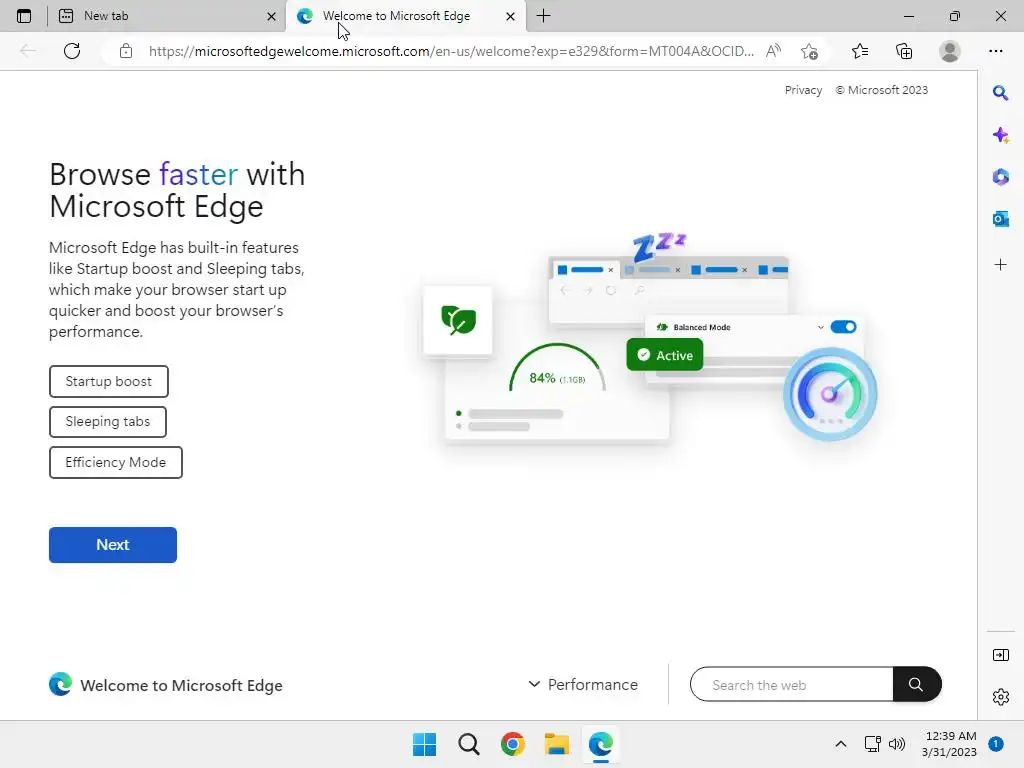This screenshot has height=768, width=1024.
Task: View site information lock icon
Action: (126, 51)
